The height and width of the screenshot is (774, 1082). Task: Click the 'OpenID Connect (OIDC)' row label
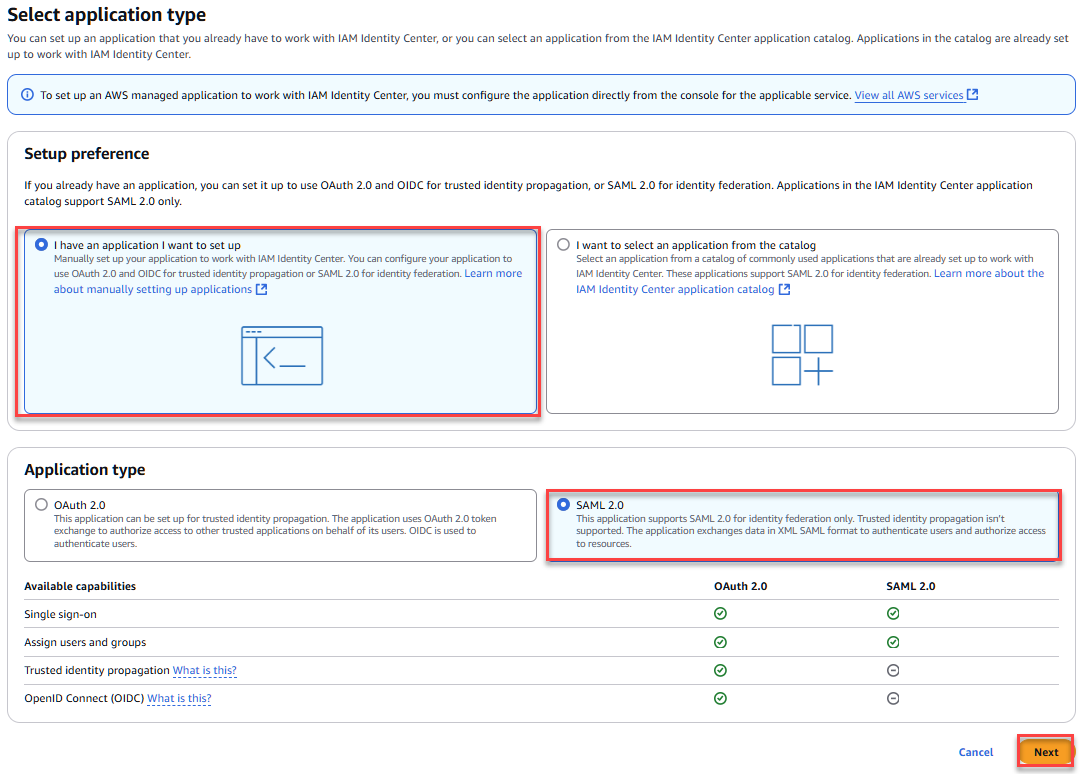(x=84, y=699)
